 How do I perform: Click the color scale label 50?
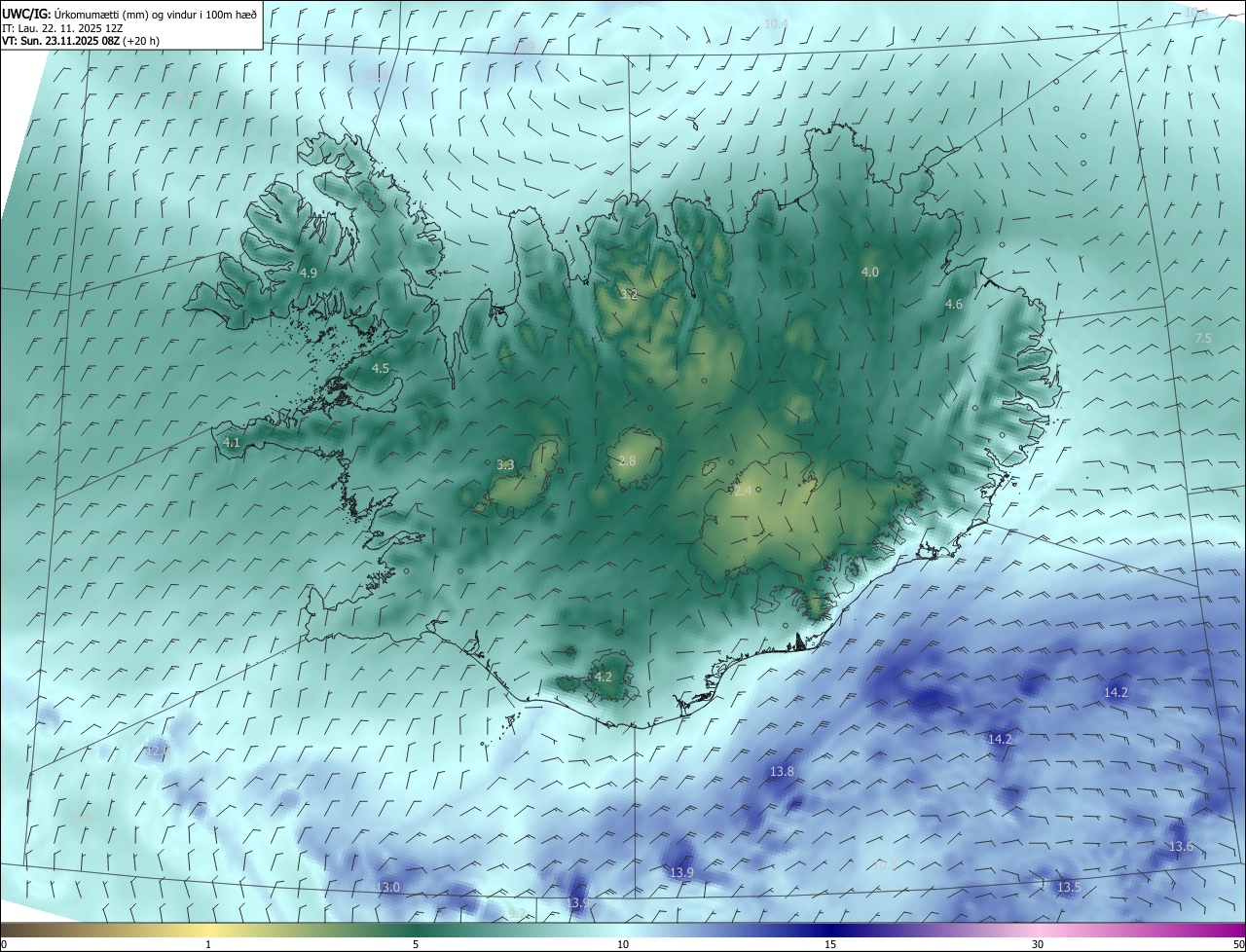[x=1238, y=945]
